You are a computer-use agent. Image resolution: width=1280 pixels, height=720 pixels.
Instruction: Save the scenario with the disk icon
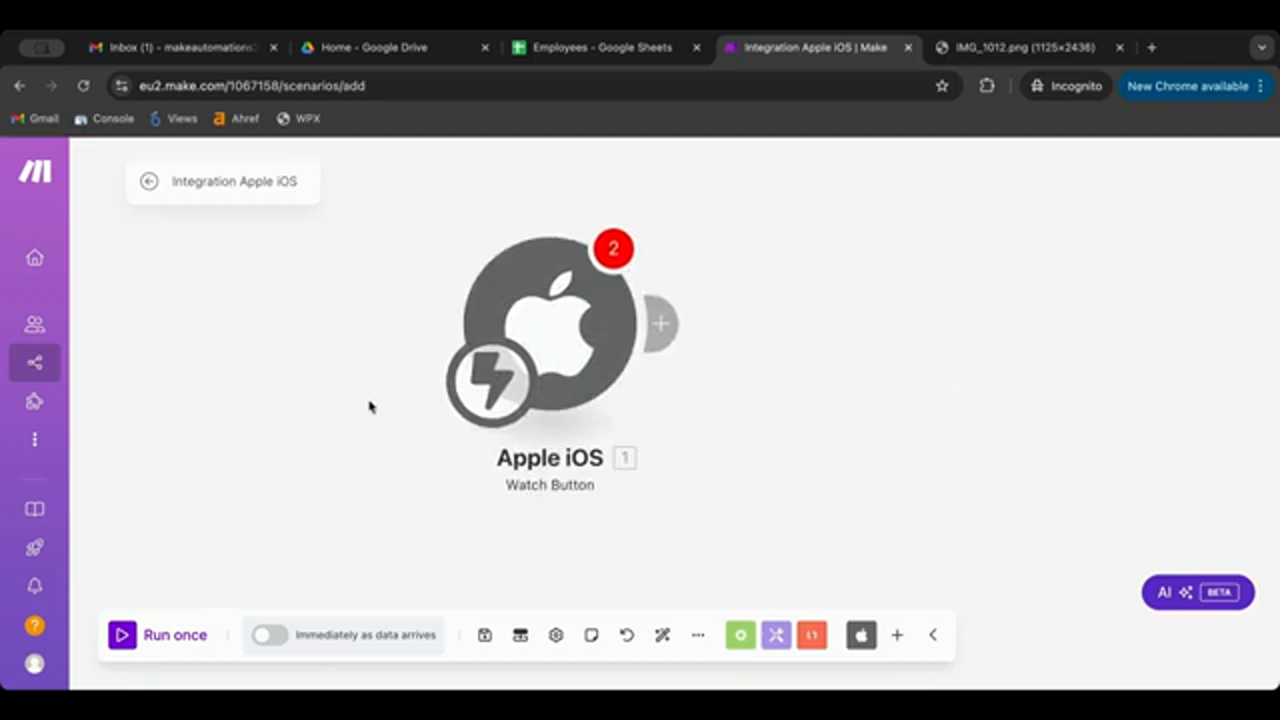pyautogui.click(x=485, y=635)
